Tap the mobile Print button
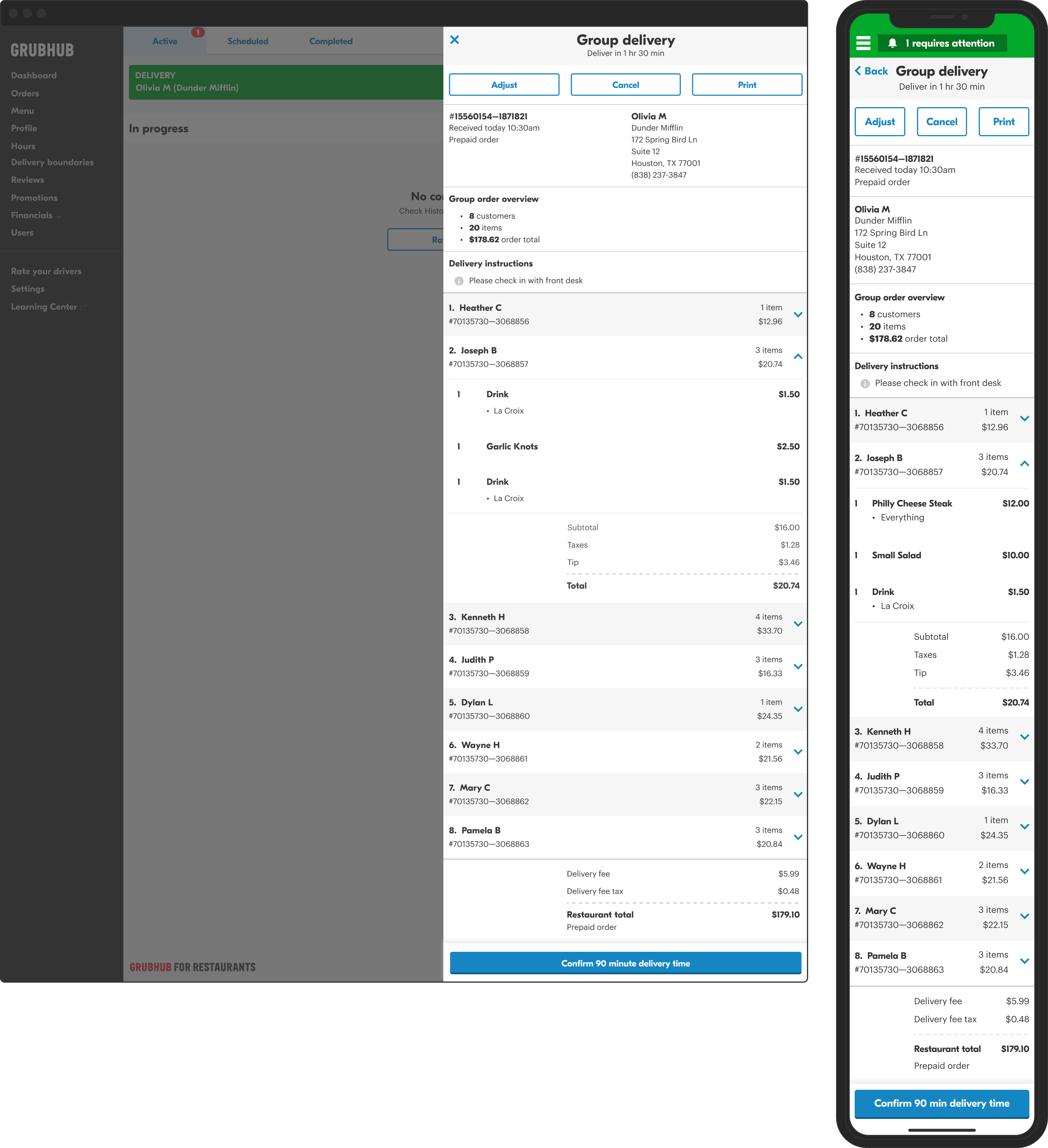Screen dimensions: 1048x1148 coord(1003,122)
